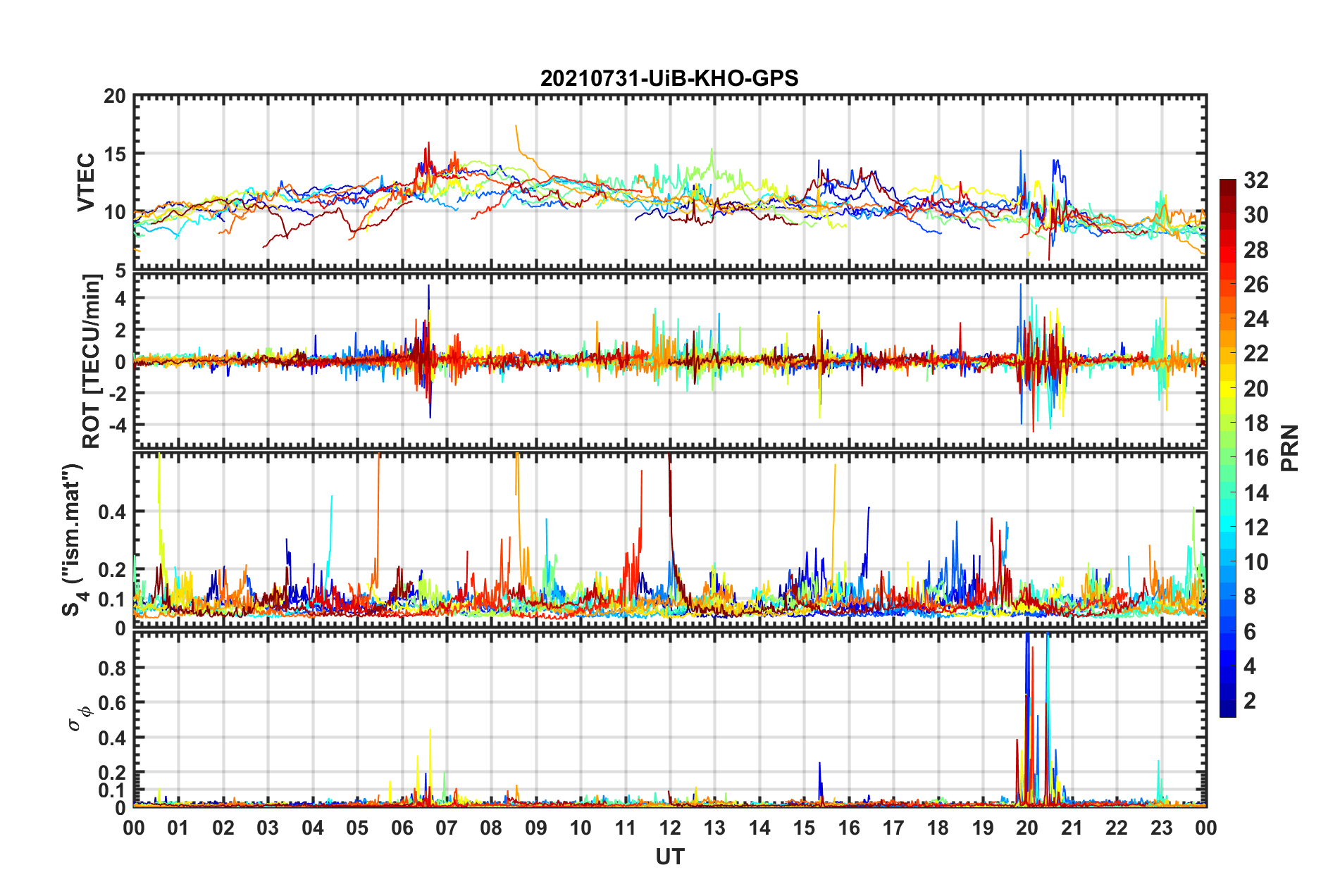
Task: Click inside the S4 scintillation plot panel
Action: coord(670,540)
